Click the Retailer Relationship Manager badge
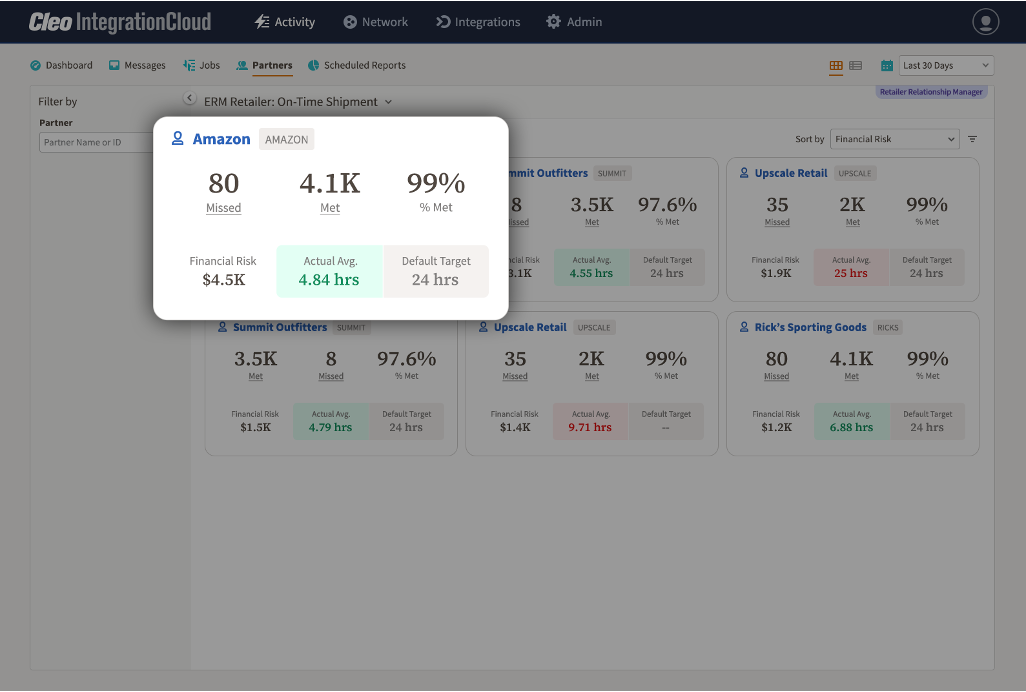 click(931, 92)
